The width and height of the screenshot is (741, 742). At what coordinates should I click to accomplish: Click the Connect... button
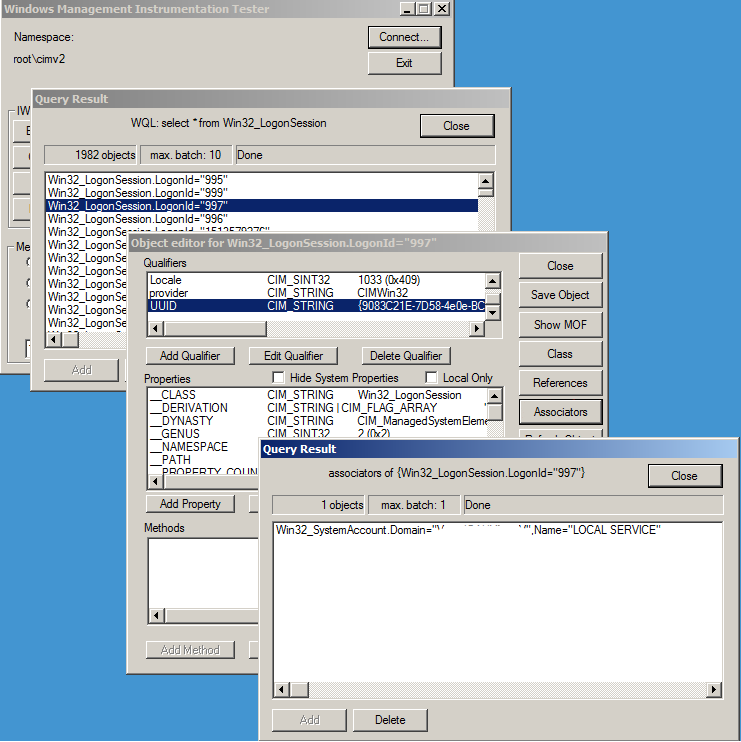[x=404, y=37]
